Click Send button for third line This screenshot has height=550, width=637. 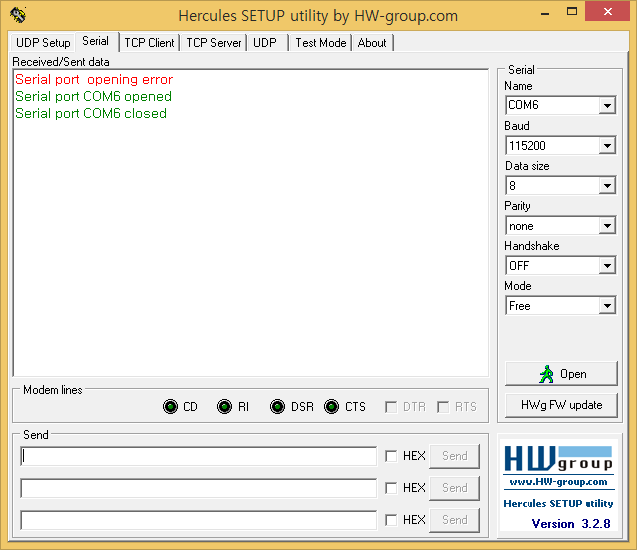tap(455, 520)
